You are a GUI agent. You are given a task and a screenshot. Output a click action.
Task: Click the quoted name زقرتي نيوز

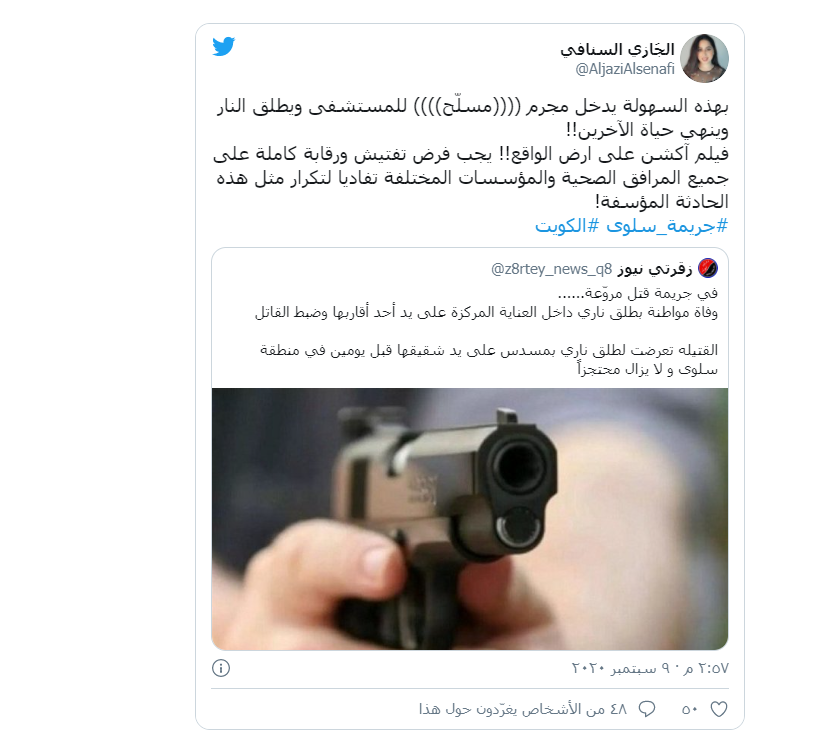654,269
